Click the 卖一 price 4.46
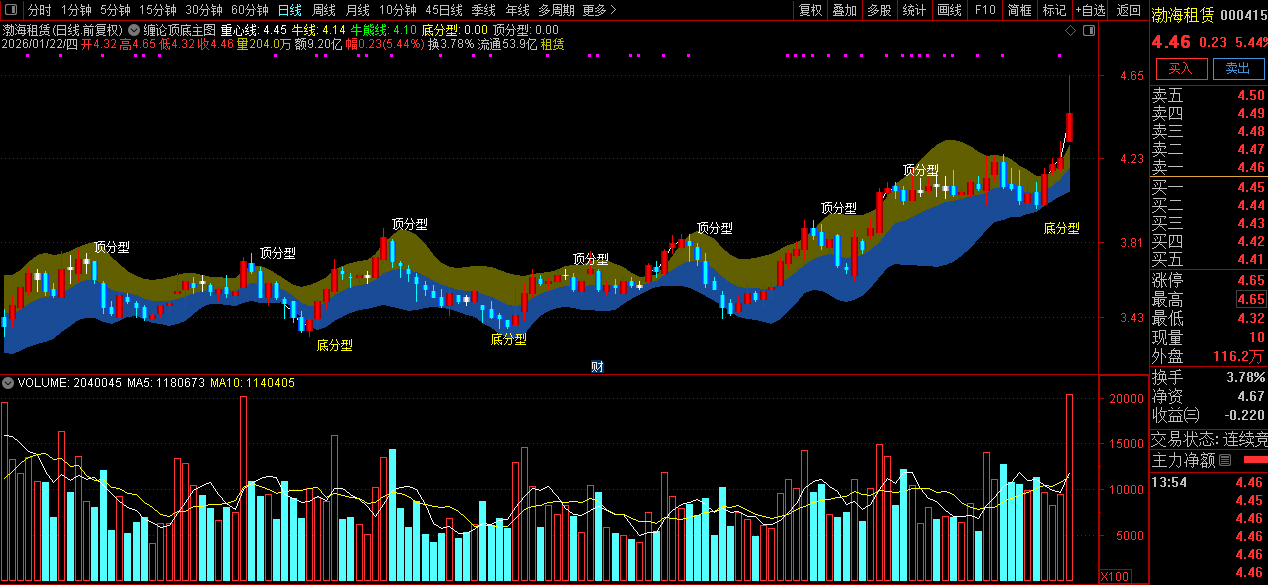 point(1250,168)
